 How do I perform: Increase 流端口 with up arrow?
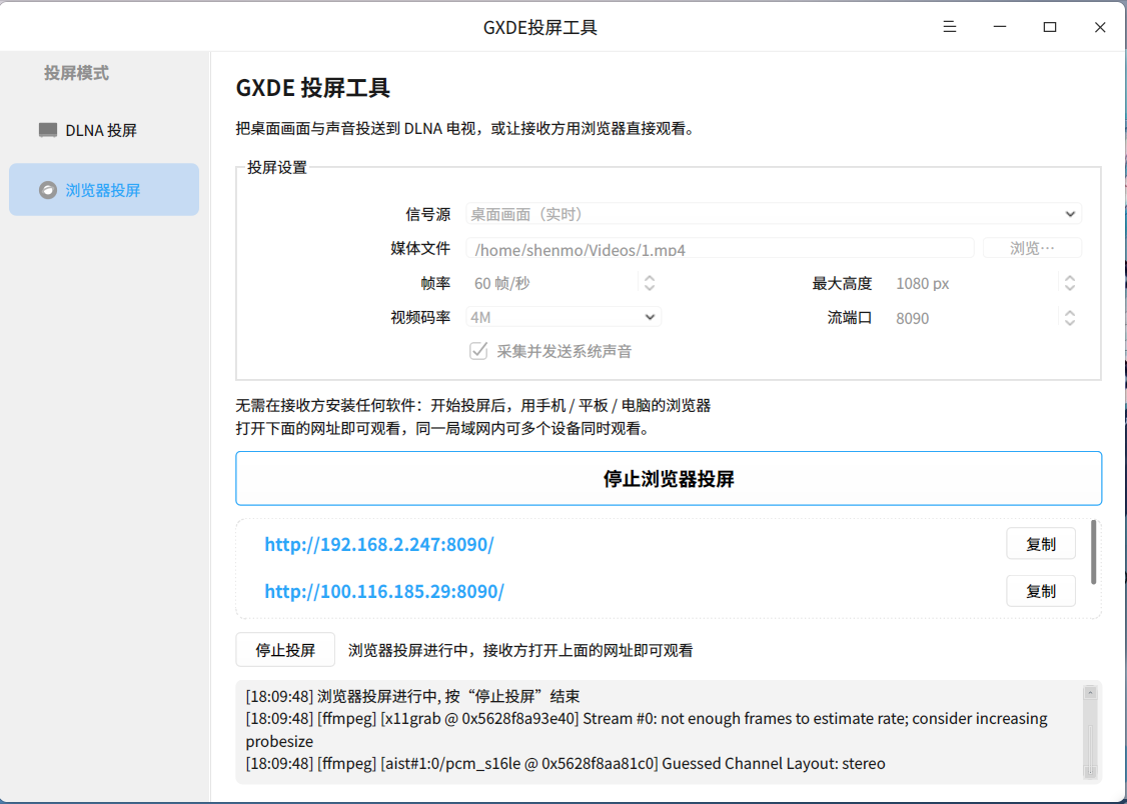(1070, 313)
